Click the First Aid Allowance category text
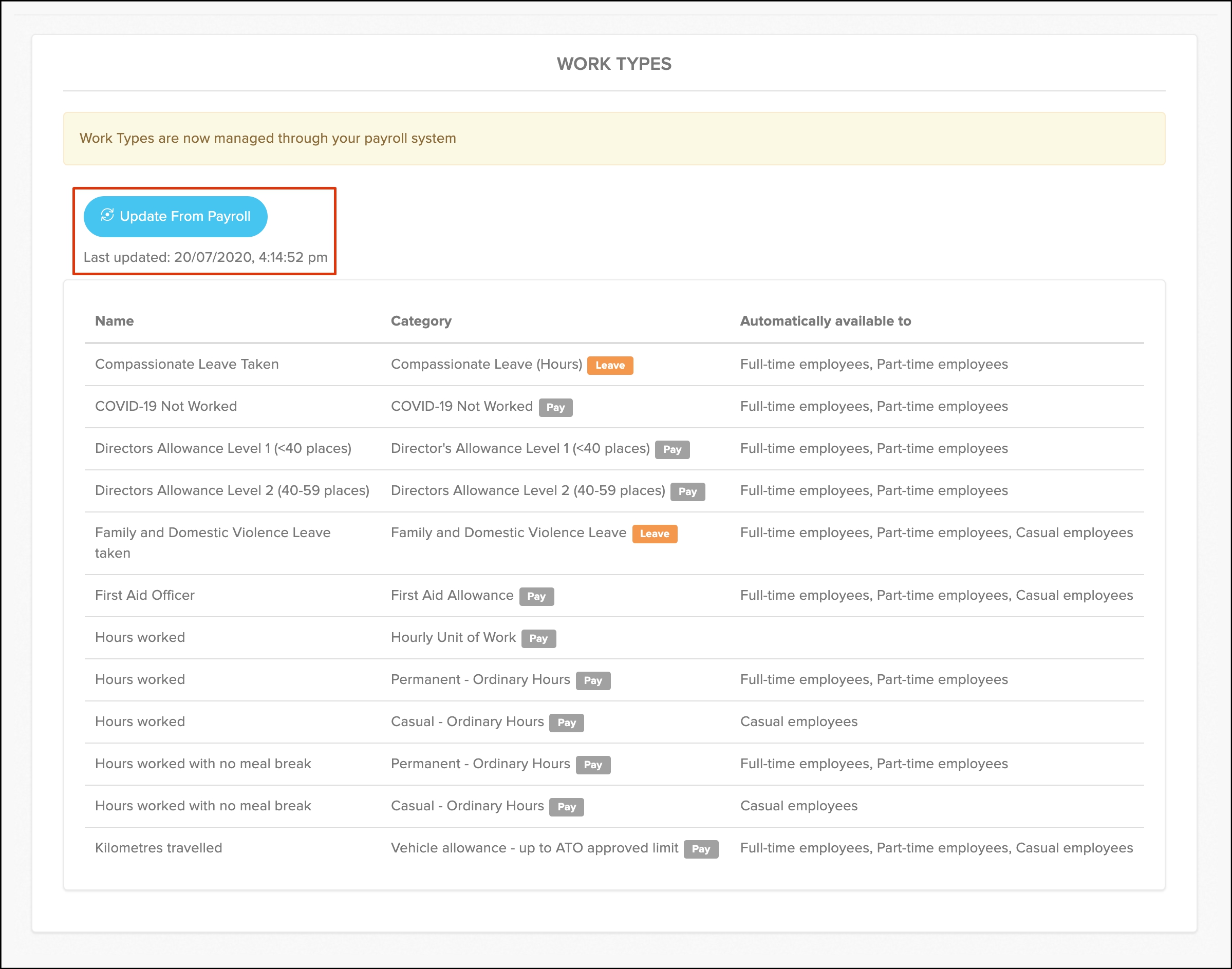 click(452, 595)
